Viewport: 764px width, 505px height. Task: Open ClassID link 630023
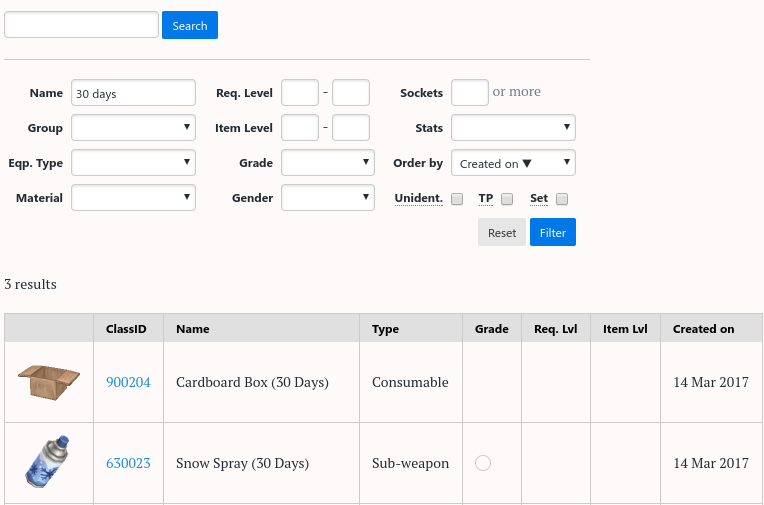(x=128, y=463)
